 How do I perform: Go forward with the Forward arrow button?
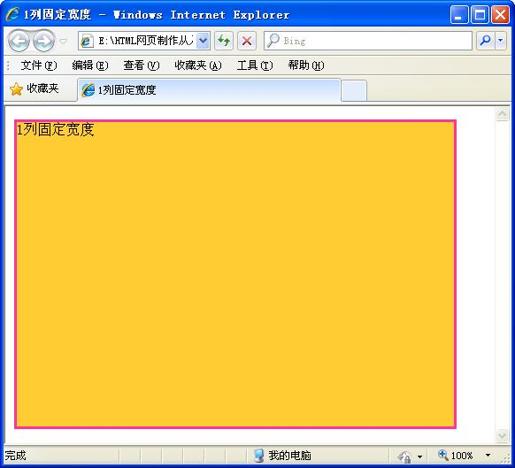(44, 41)
